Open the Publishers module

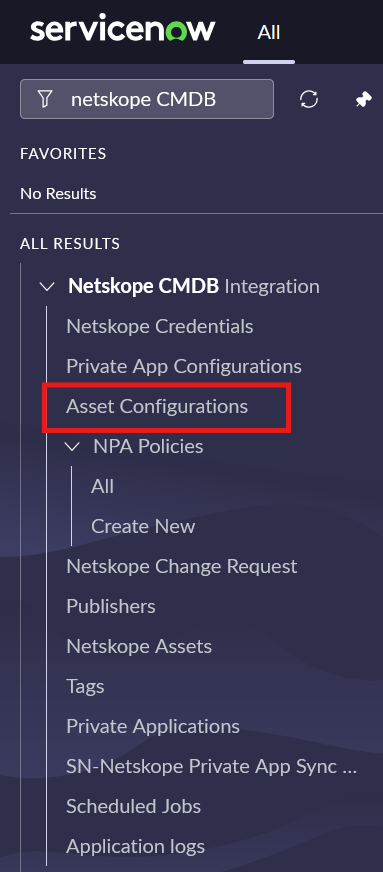click(111, 606)
